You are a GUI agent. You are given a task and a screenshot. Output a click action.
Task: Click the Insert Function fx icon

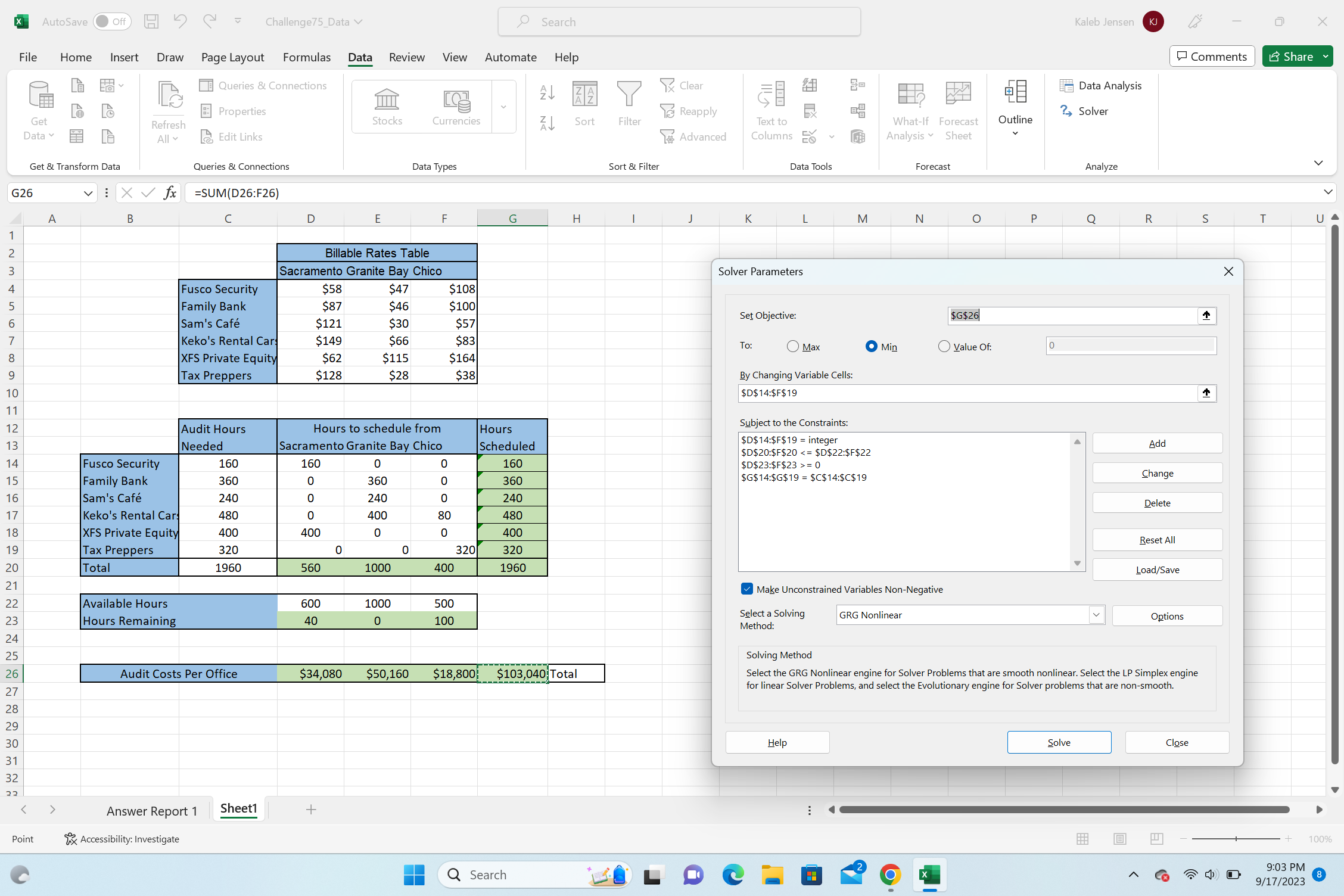coord(170,193)
